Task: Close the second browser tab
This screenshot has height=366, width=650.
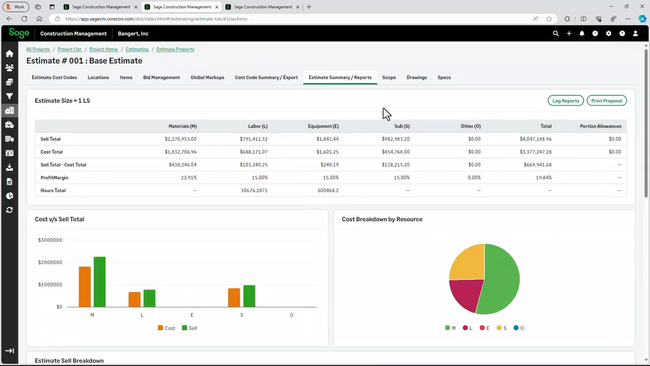Action: [216, 7]
